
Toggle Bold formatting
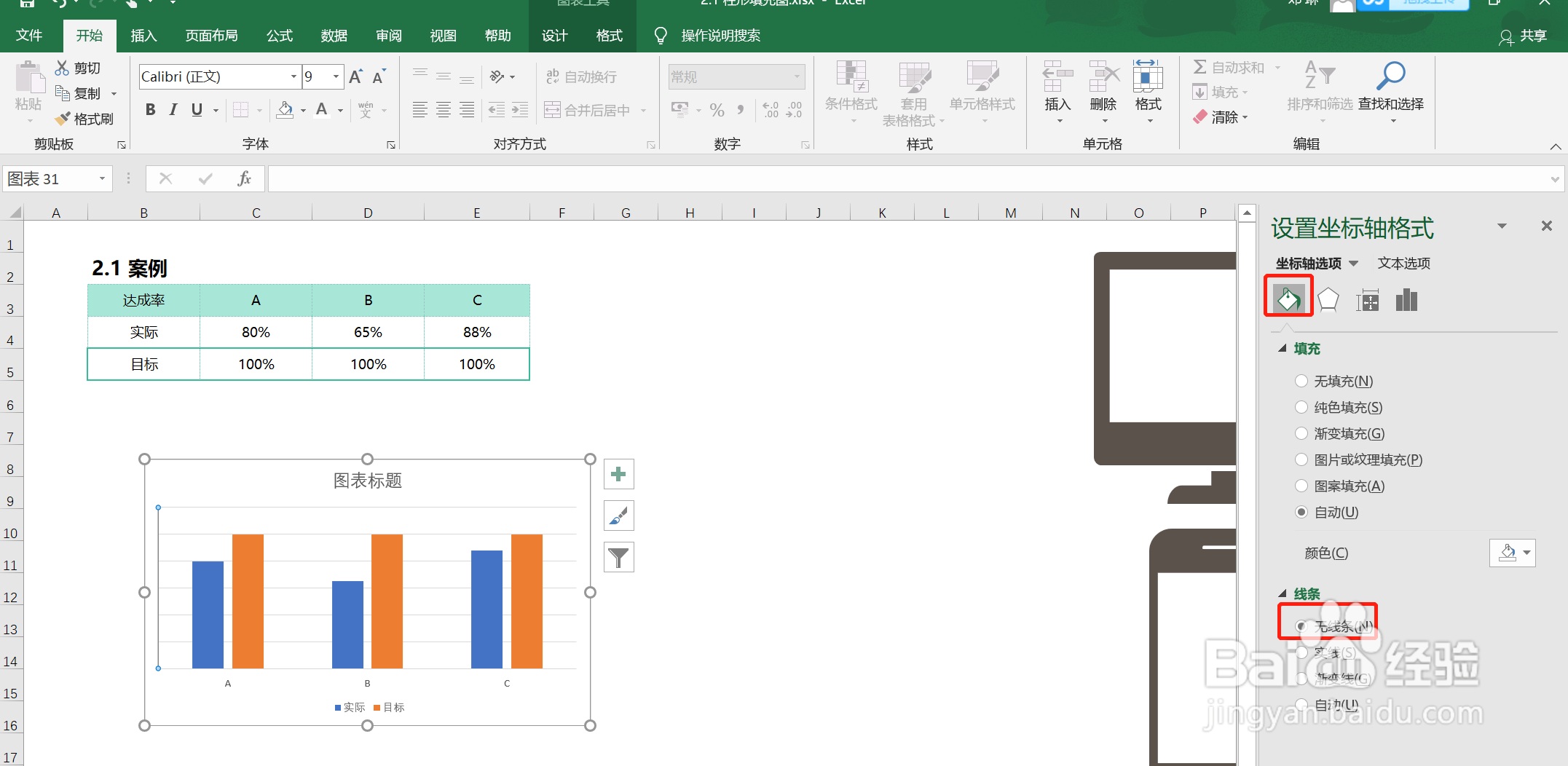coord(150,110)
